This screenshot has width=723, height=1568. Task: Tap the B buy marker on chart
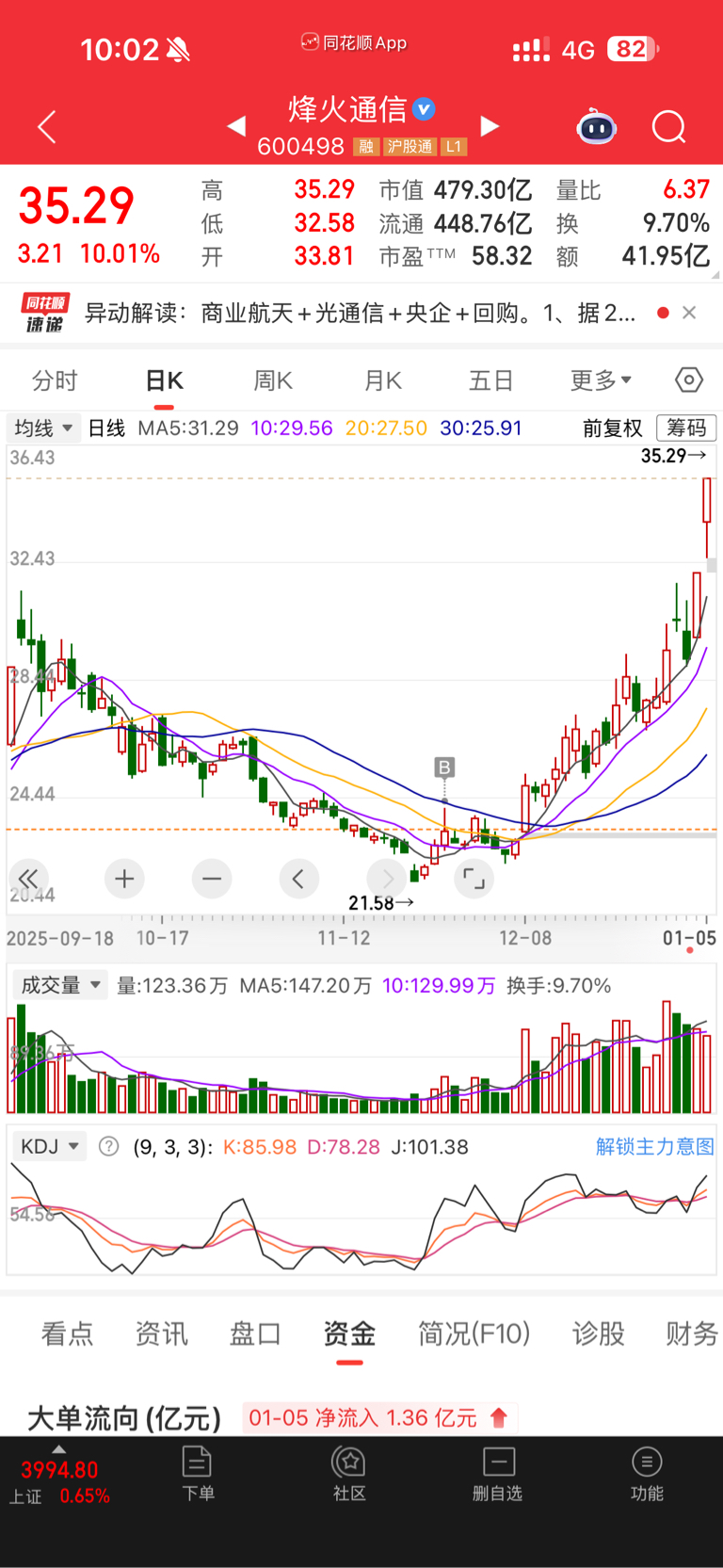click(x=444, y=768)
